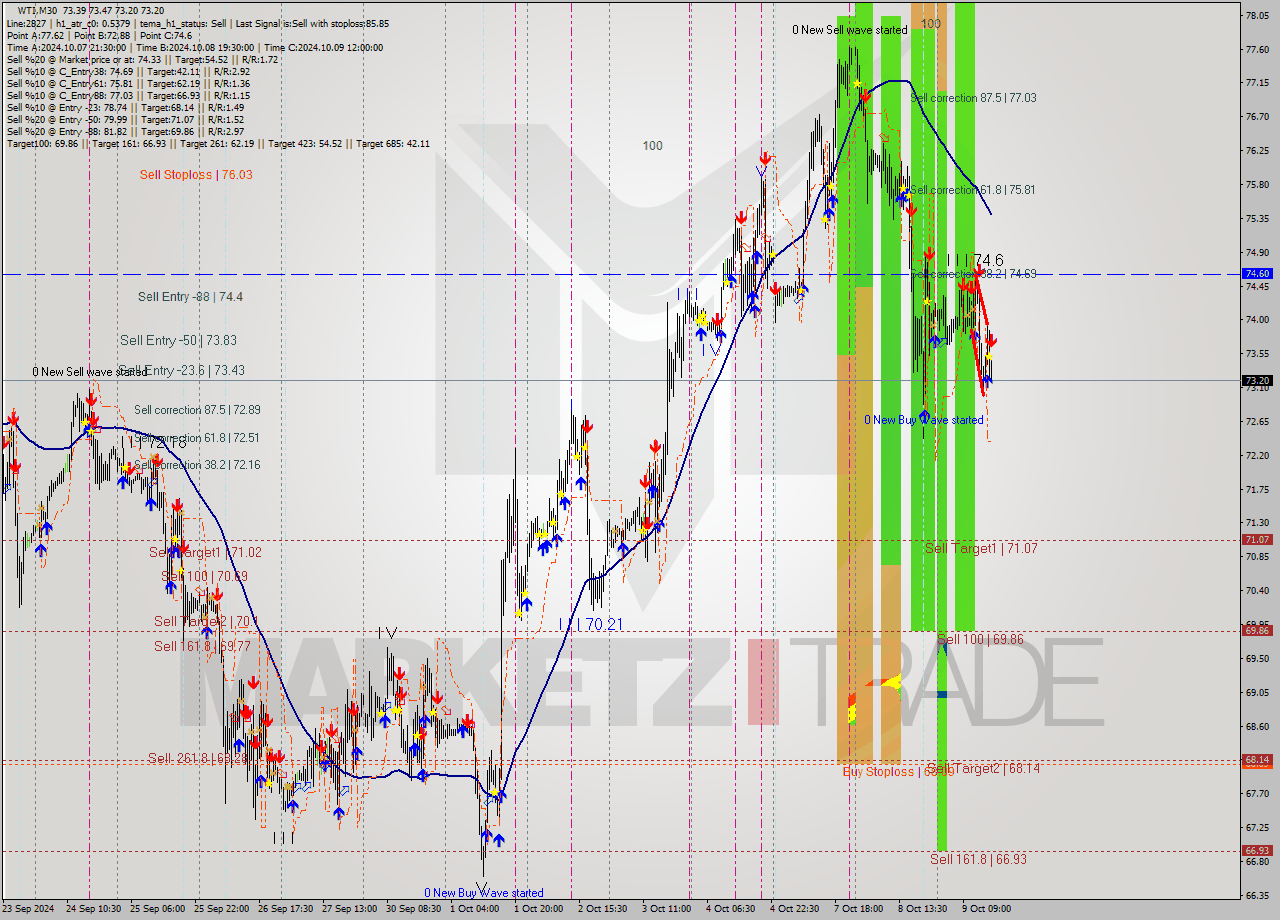Click the '24 Sep 10:30' time label
Viewport: 1280px width, 920px height.
pos(95,909)
